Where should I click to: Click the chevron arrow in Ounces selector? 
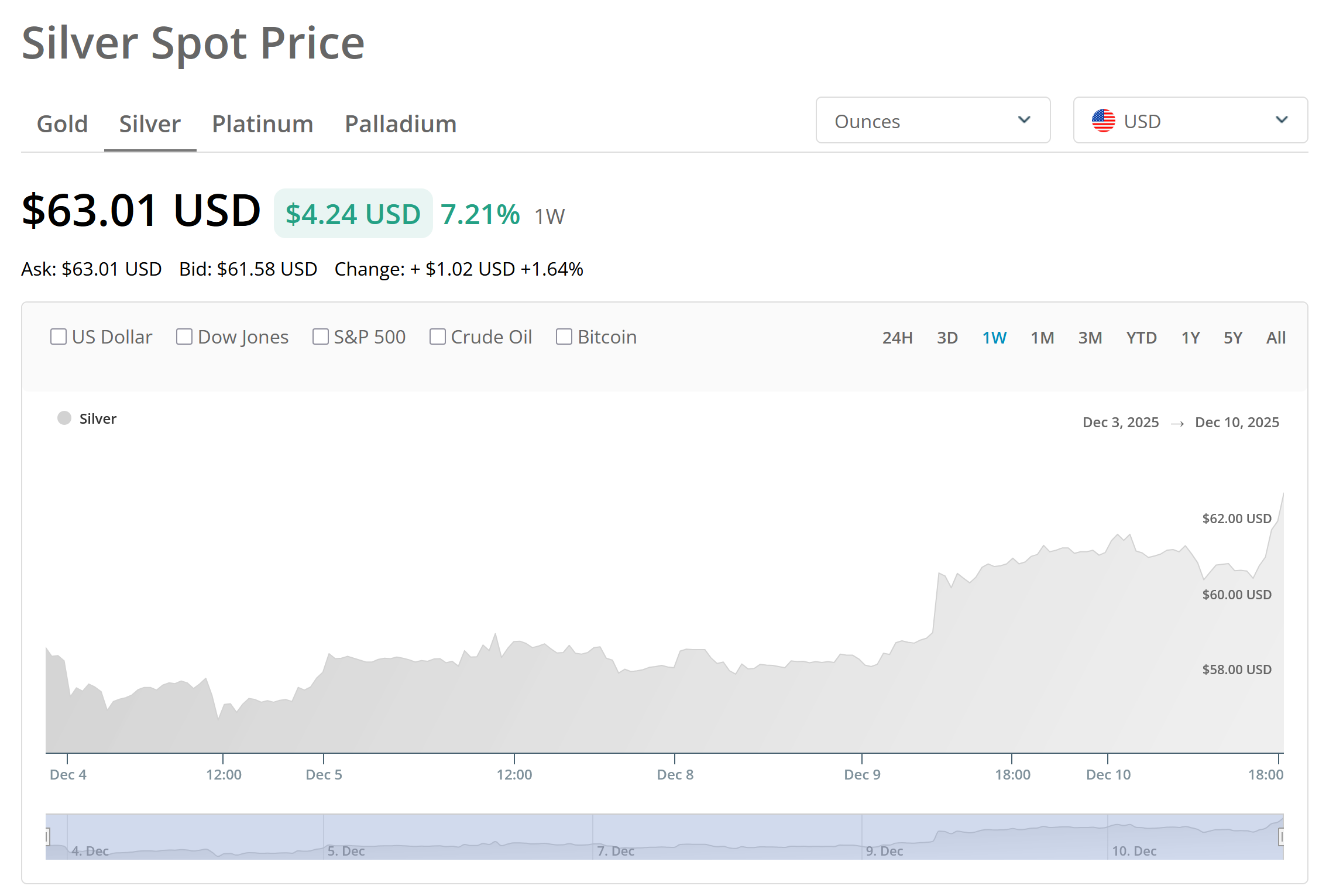point(1023,120)
